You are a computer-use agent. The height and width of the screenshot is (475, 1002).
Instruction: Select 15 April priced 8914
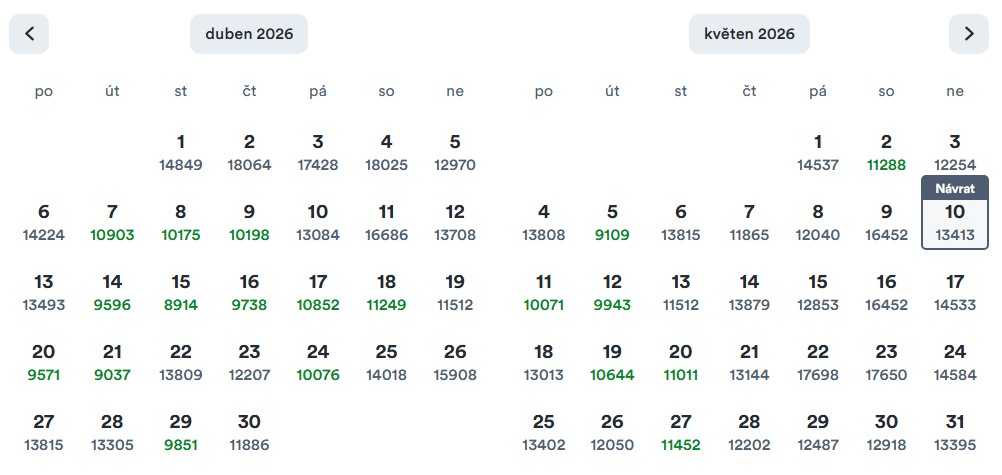(x=181, y=293)
